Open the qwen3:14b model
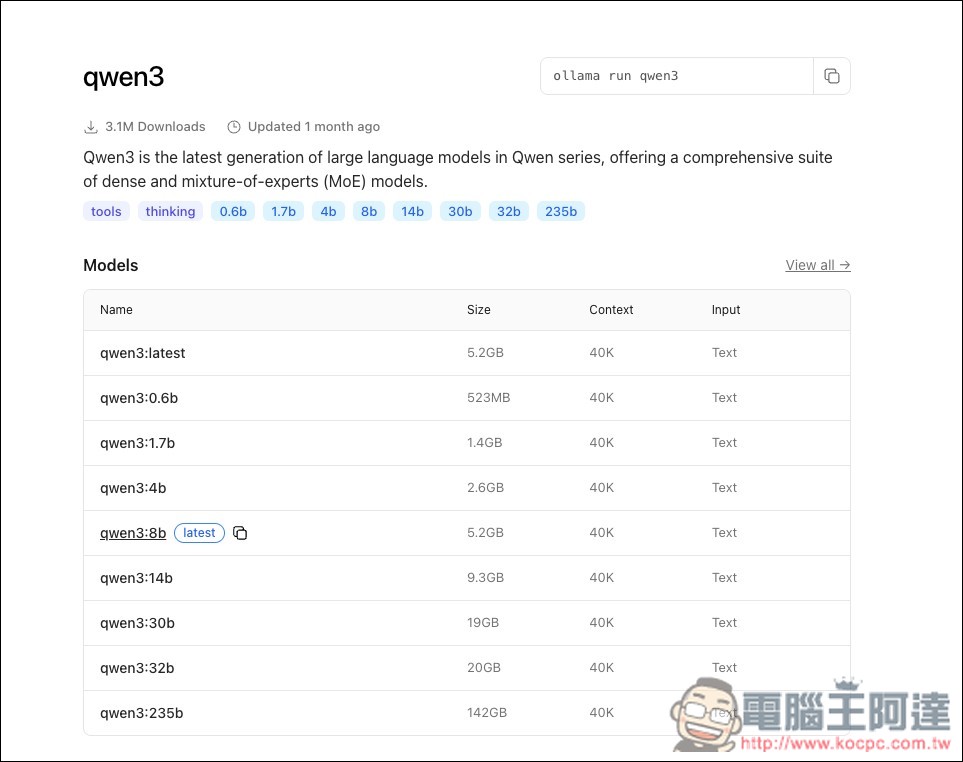Screen dimensions: 963x762 136,578
